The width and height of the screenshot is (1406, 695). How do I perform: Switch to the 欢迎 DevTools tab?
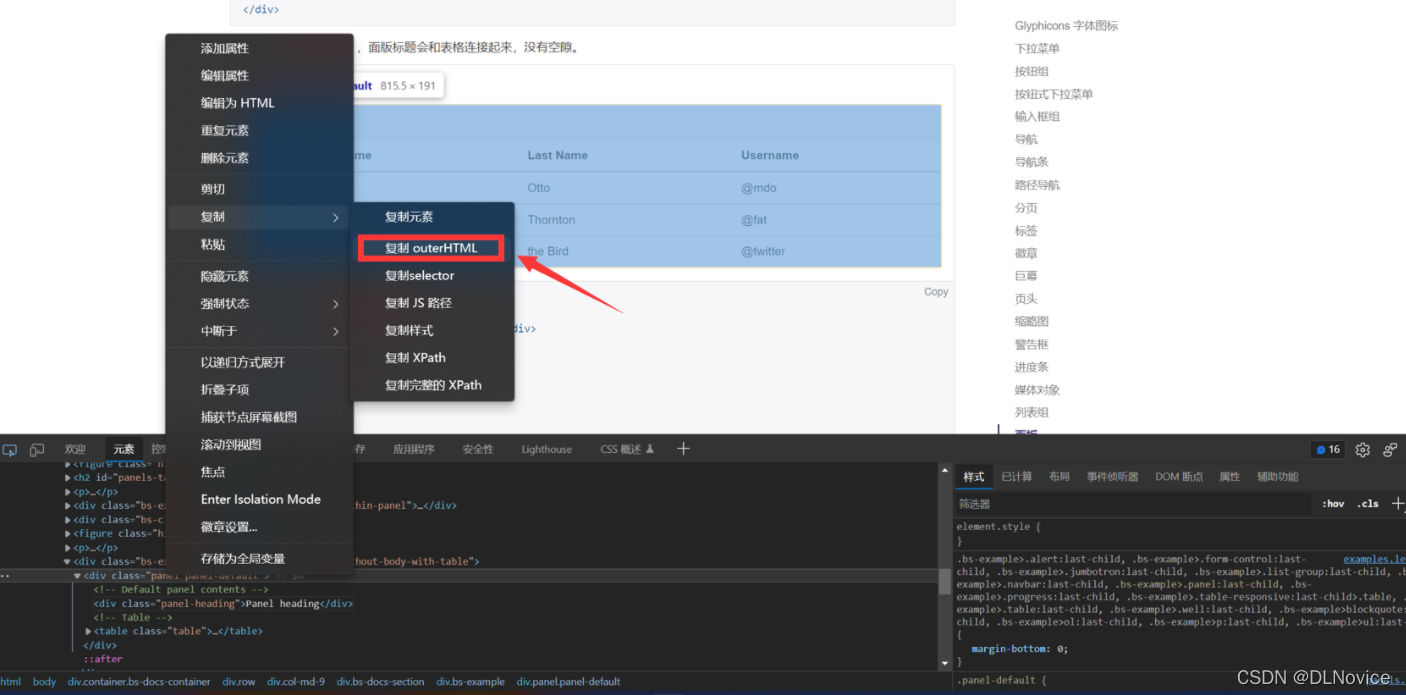click(x=75, y=450)
